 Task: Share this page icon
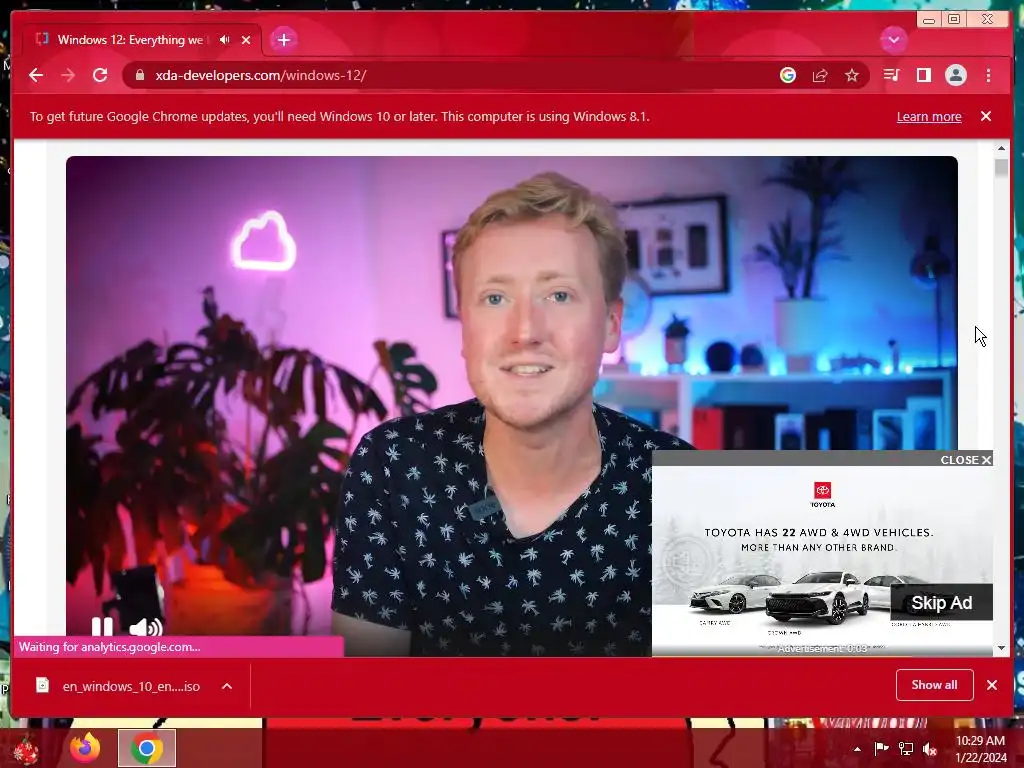(x=820, y=75)
